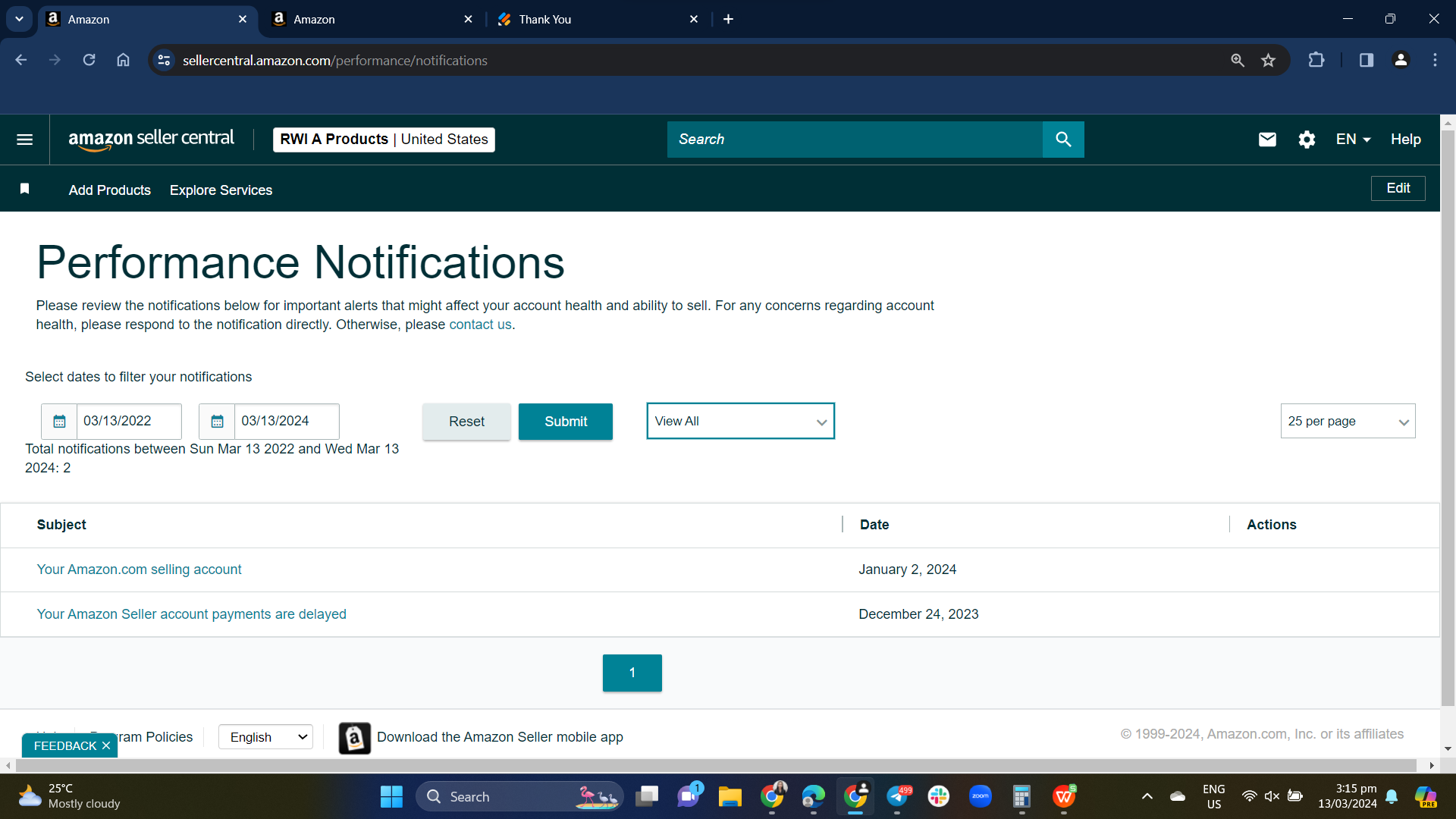This screenshot has width=1456, height=819.
Task: Open Slack from the taskbar
Action: pos(938,797)
